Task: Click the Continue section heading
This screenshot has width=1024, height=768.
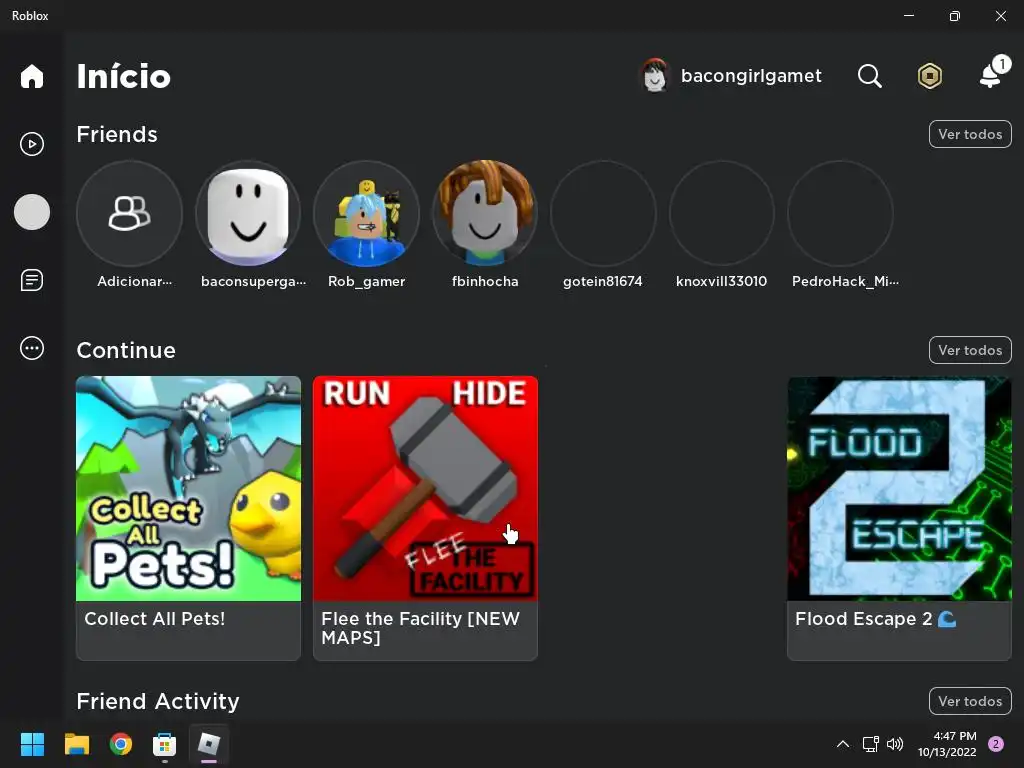Action: (x=126, y=350)
